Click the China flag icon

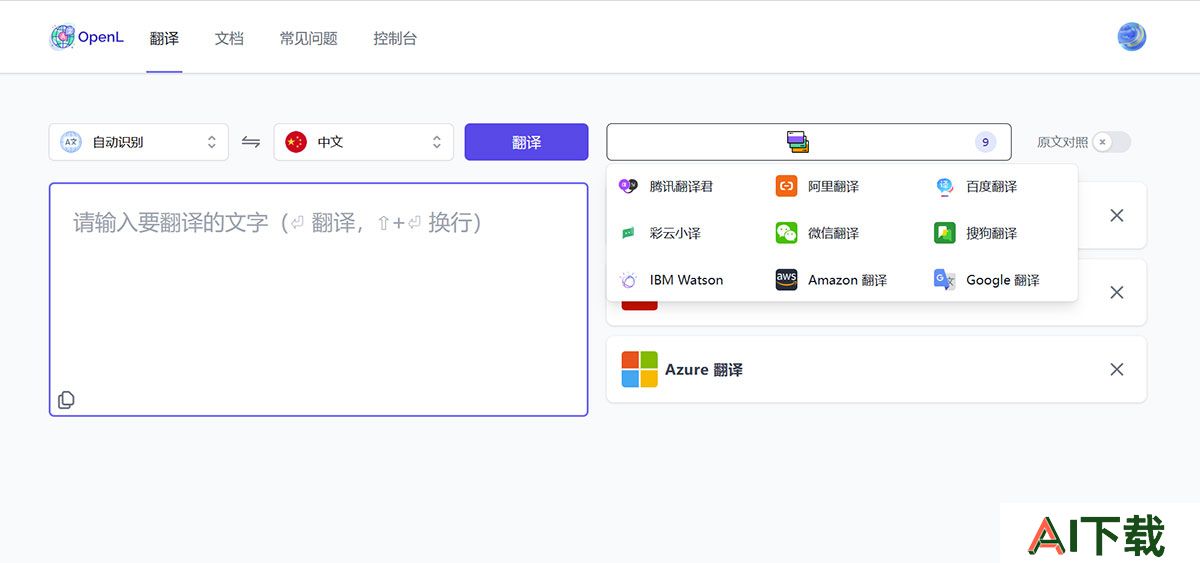pyautogui.click(x=296, y=142)
